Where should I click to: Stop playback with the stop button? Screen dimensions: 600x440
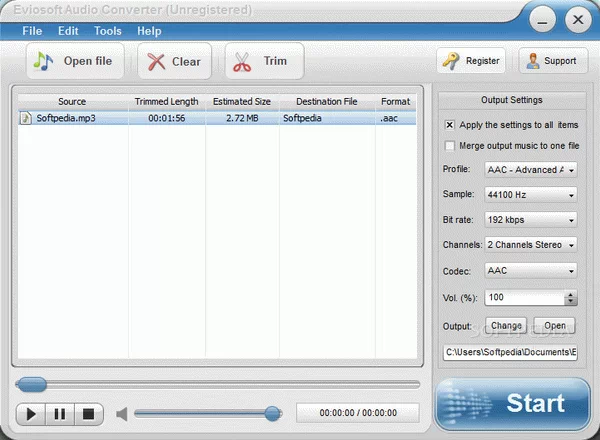(x=89, y=414)
